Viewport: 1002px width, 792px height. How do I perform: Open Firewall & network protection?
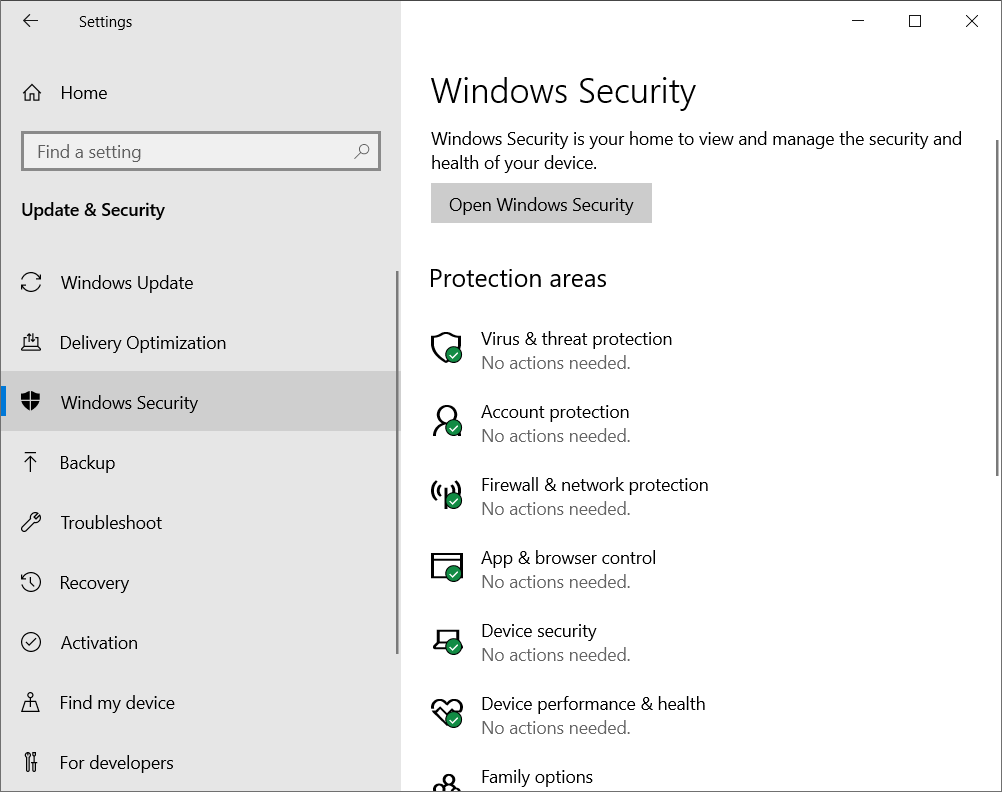pos(594,485)
